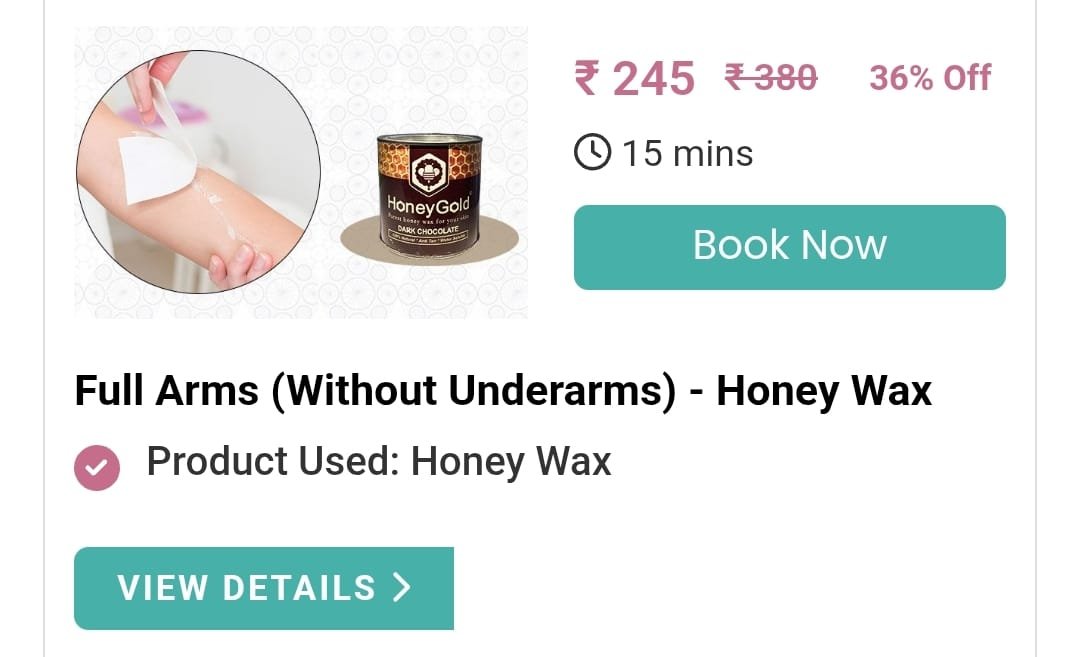Click the white wax strip in the photo
The width and height of the screenshot is (1080, 657).
point(155,169)
